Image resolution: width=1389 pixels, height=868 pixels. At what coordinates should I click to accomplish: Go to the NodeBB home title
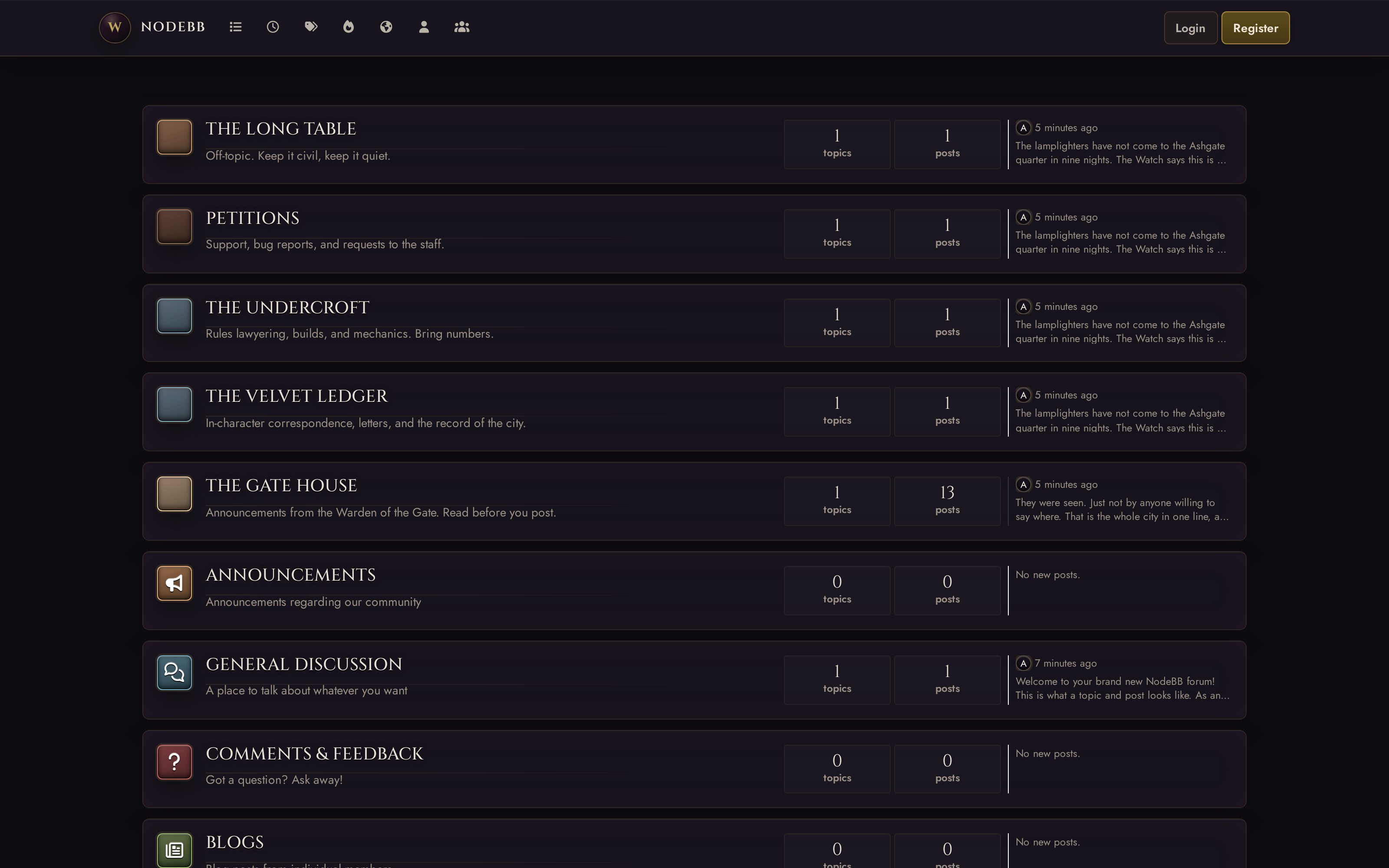click(x=173, y=27)
